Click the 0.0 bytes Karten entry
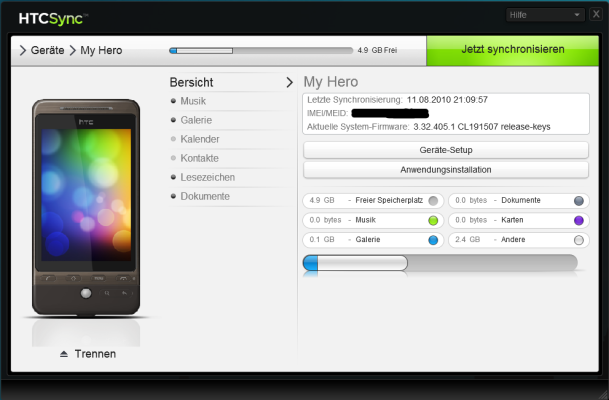 click(x=519, y=220)
